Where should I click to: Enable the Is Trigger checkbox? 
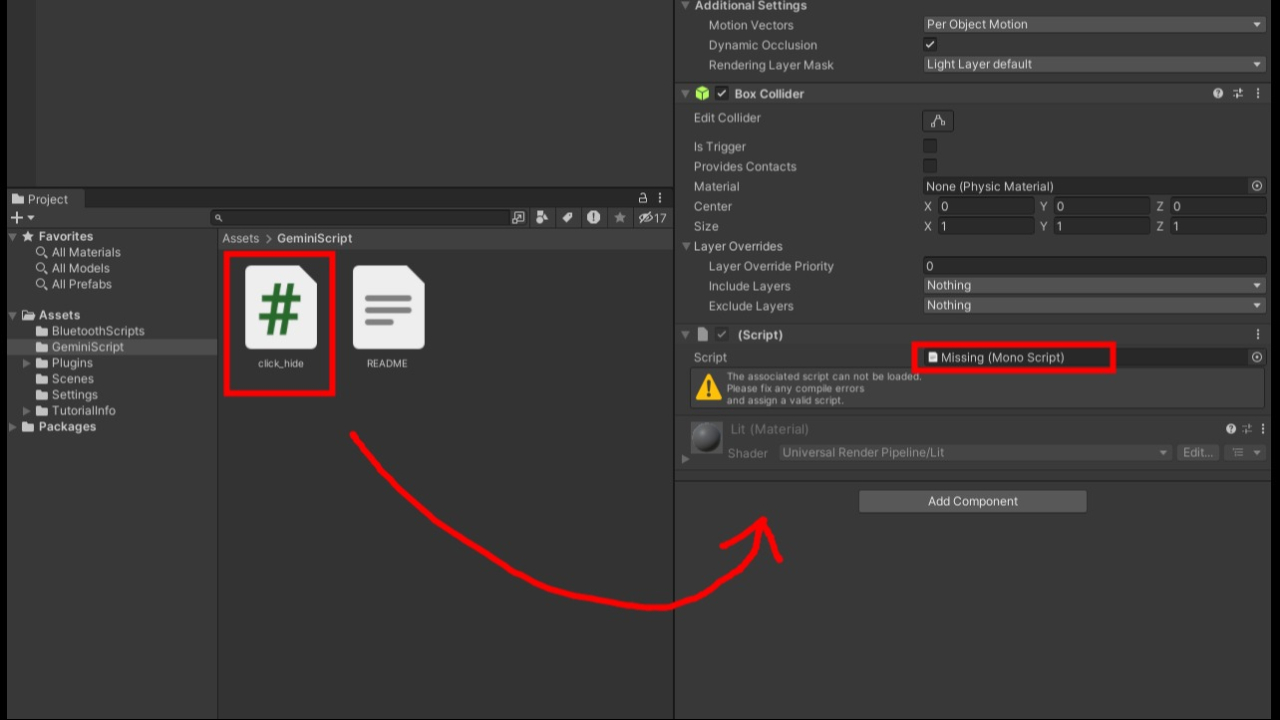930,146
